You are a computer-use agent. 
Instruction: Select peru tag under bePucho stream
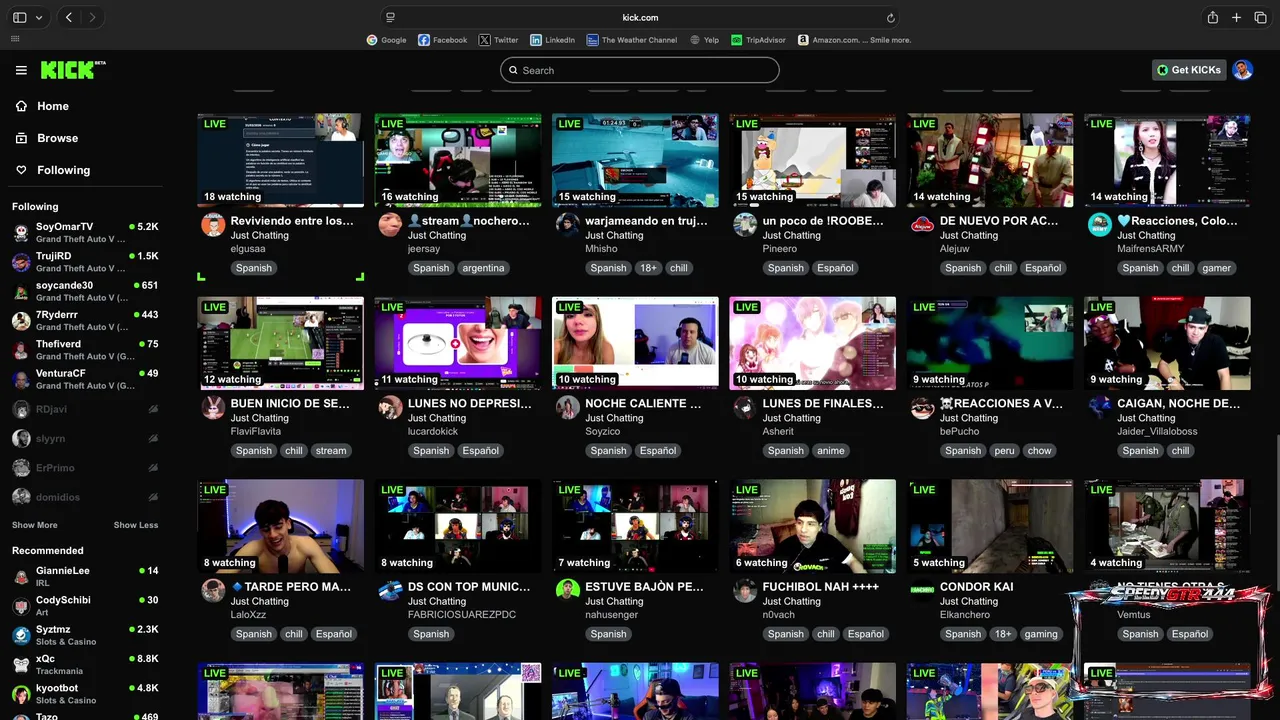pyautogui.click(x=1004, y=451)
